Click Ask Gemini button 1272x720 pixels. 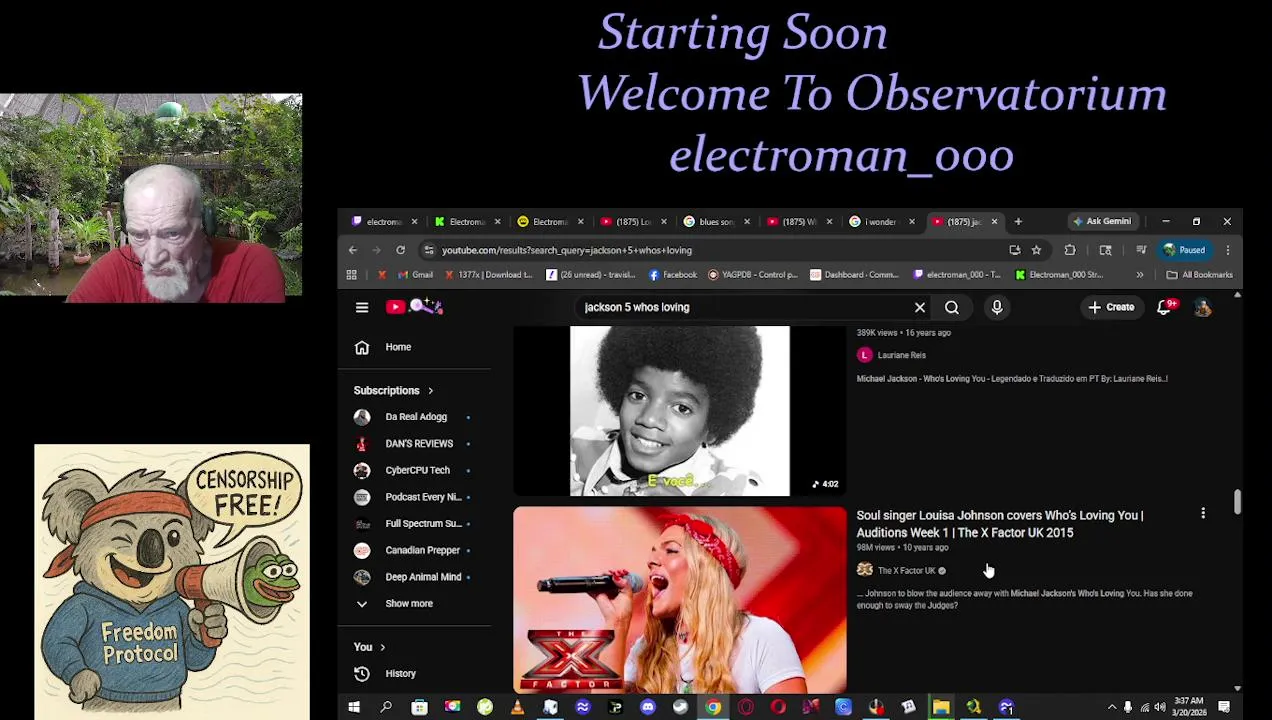1101,222
